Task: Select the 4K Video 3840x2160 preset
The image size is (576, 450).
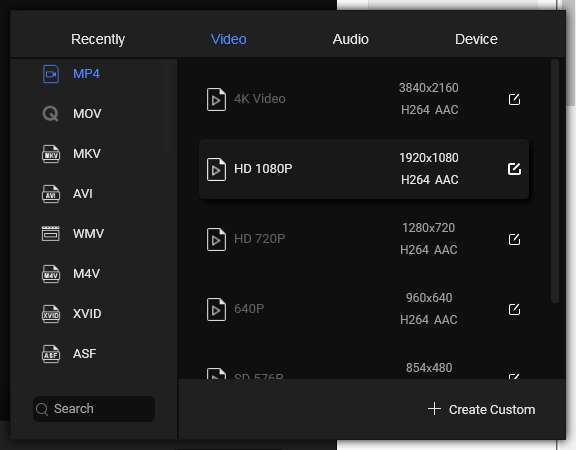Action: click(364, 99)
